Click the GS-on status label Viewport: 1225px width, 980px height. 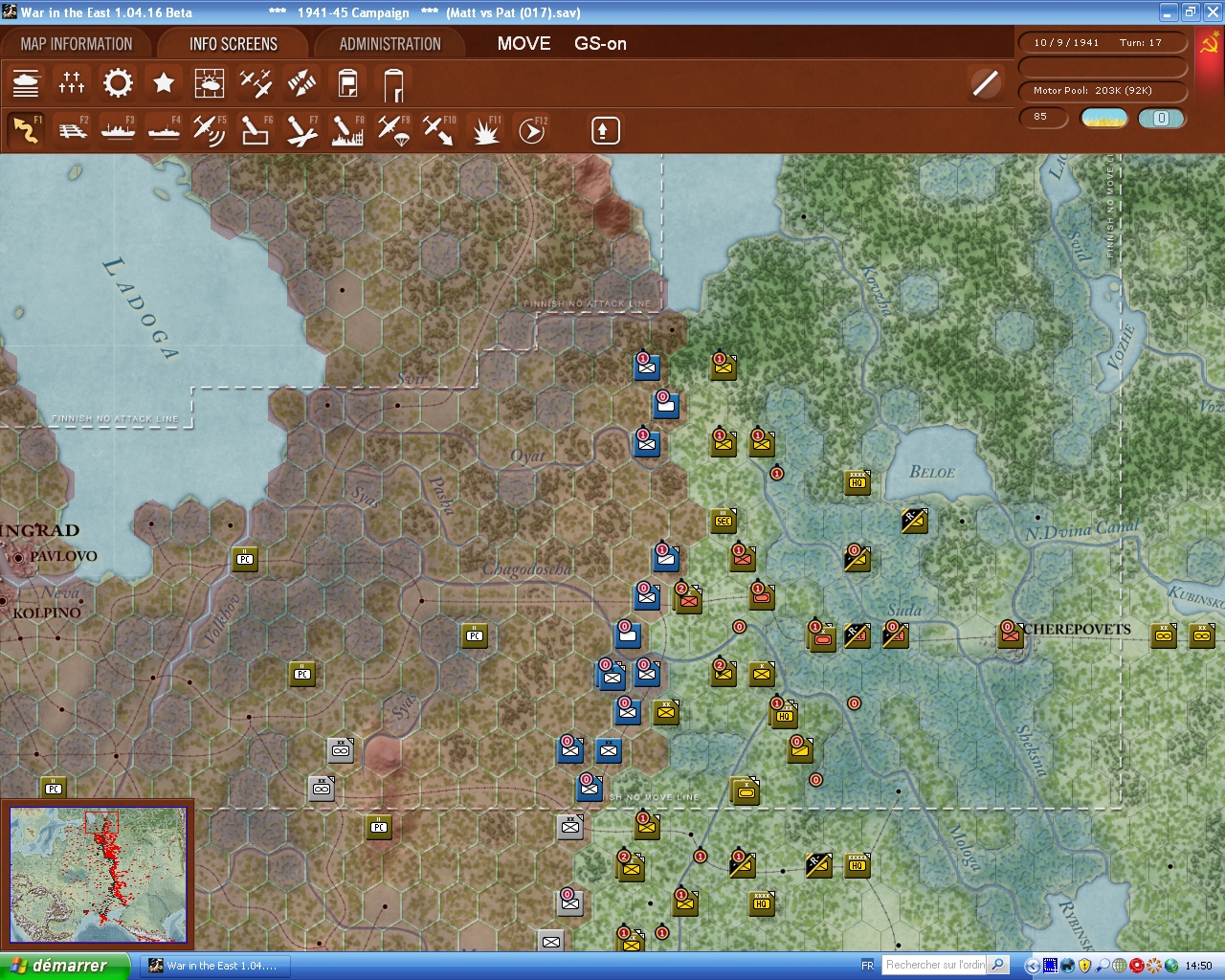(600, 43)
